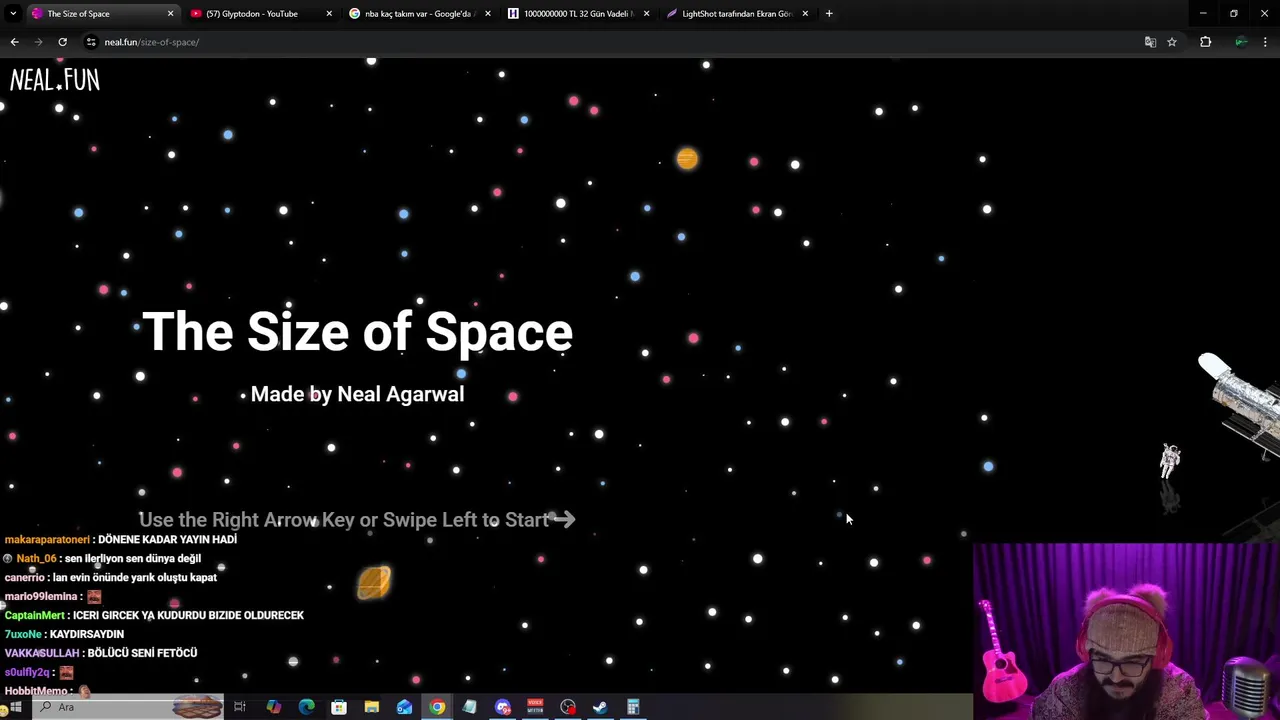Open a new tab with the plus button
The height and width of the screenshot is (720, 1280).
coord(829,14)
